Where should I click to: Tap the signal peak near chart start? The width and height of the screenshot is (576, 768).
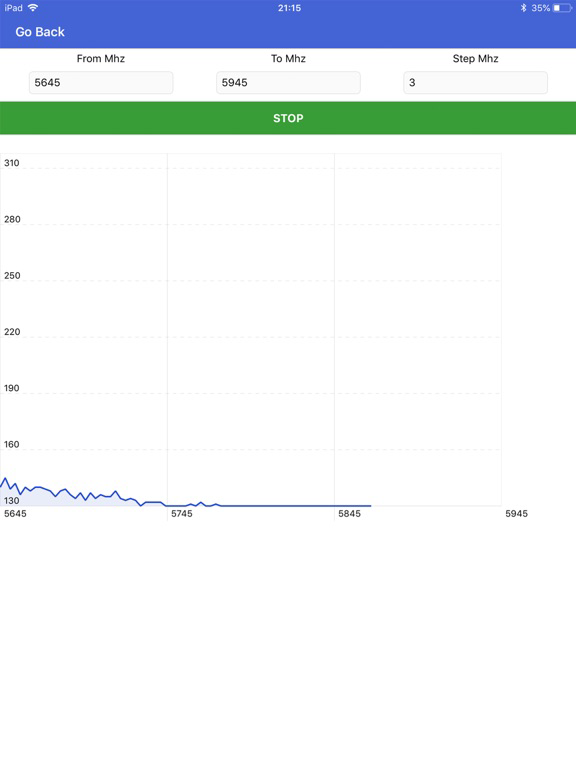click(5, 478)
